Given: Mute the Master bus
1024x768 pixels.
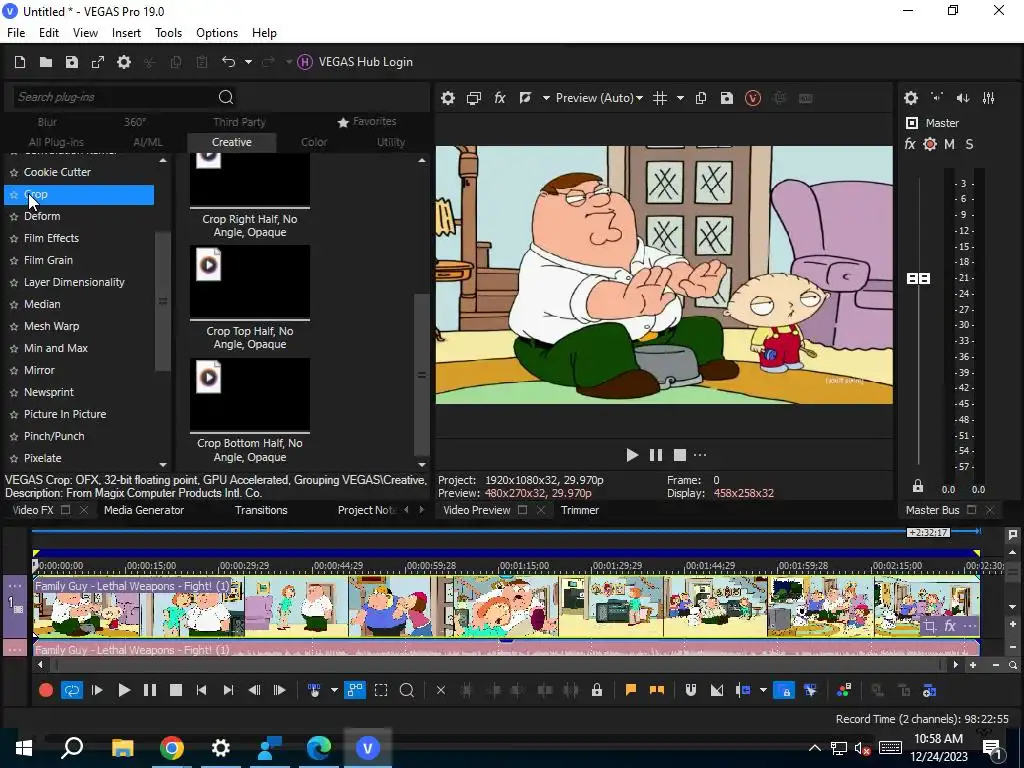Looking at the screenshot, I should 950,144.
